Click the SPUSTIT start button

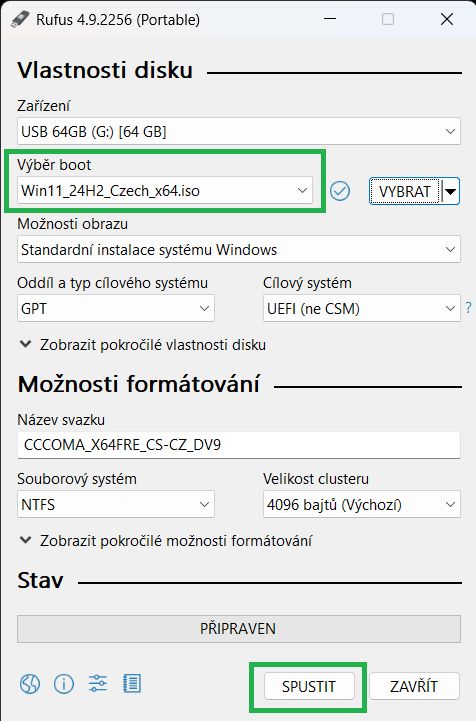pos(309,686)
